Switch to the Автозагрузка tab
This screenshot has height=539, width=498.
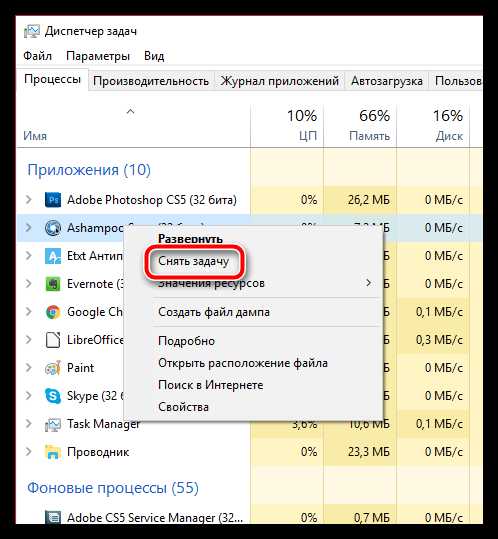[387, 81]
